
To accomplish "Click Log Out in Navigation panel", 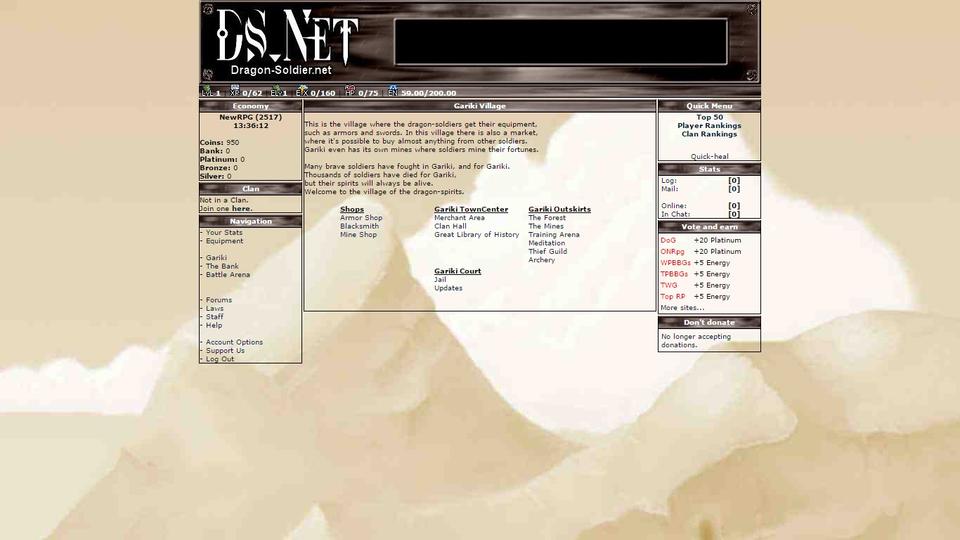I will pyautogui.click(x=220, y=359).
